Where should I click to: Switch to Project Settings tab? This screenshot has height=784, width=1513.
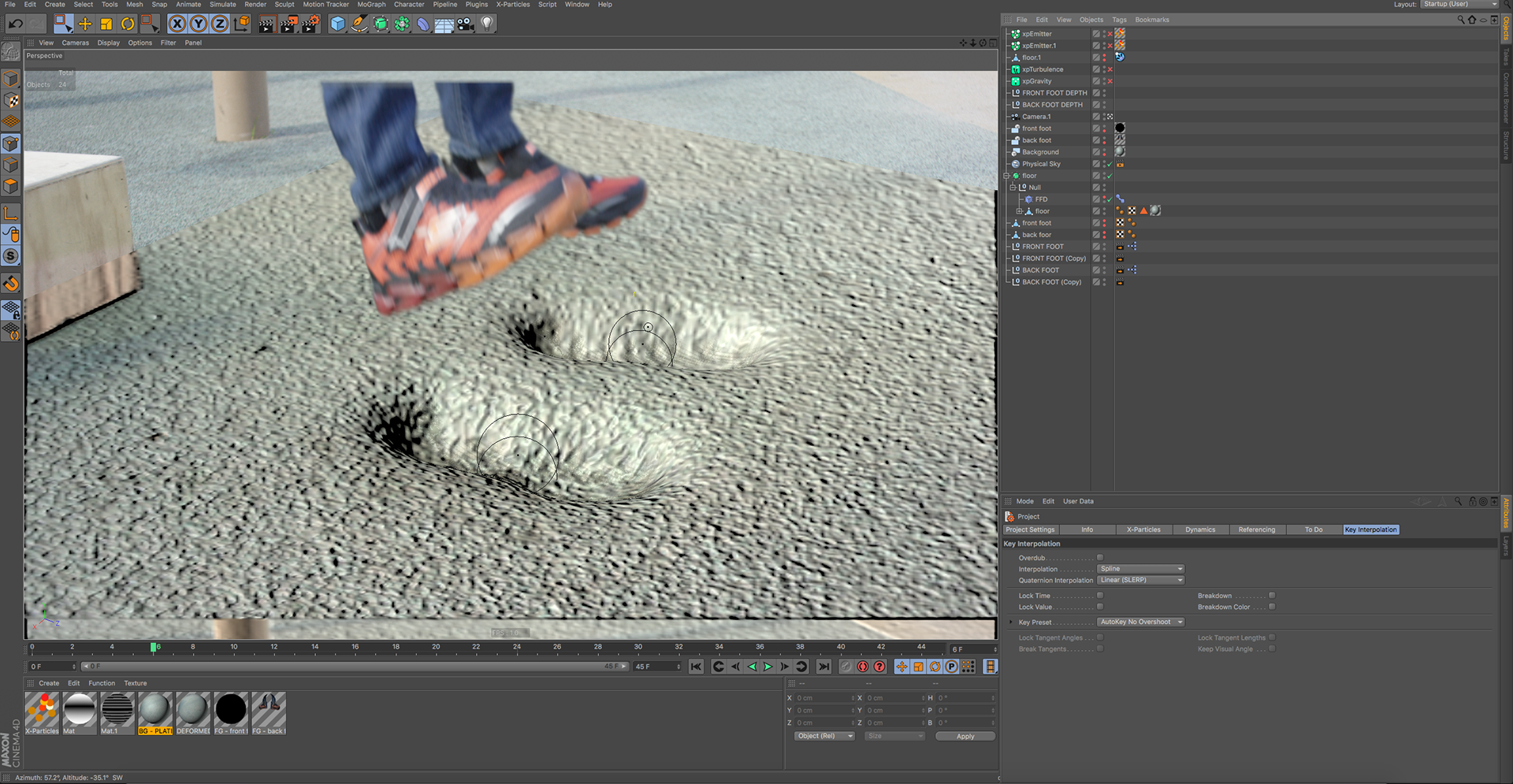click(1030, 529)
